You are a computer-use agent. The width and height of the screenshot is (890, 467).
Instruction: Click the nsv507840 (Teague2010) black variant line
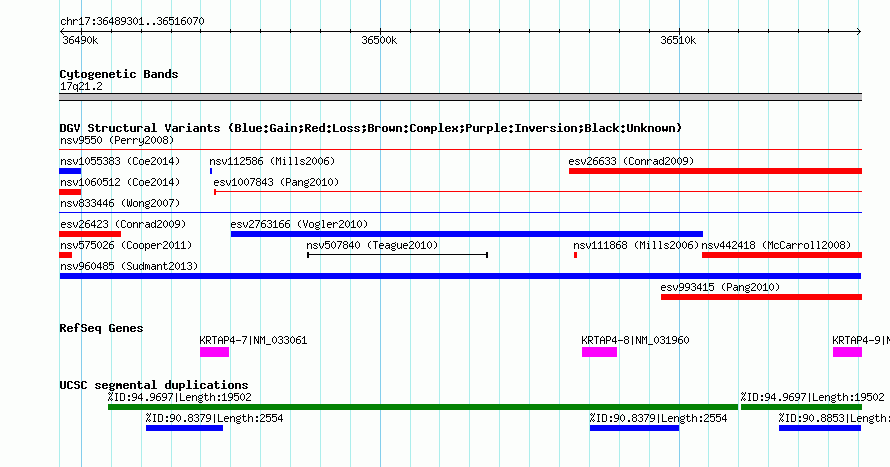click(x=397, y=255)
